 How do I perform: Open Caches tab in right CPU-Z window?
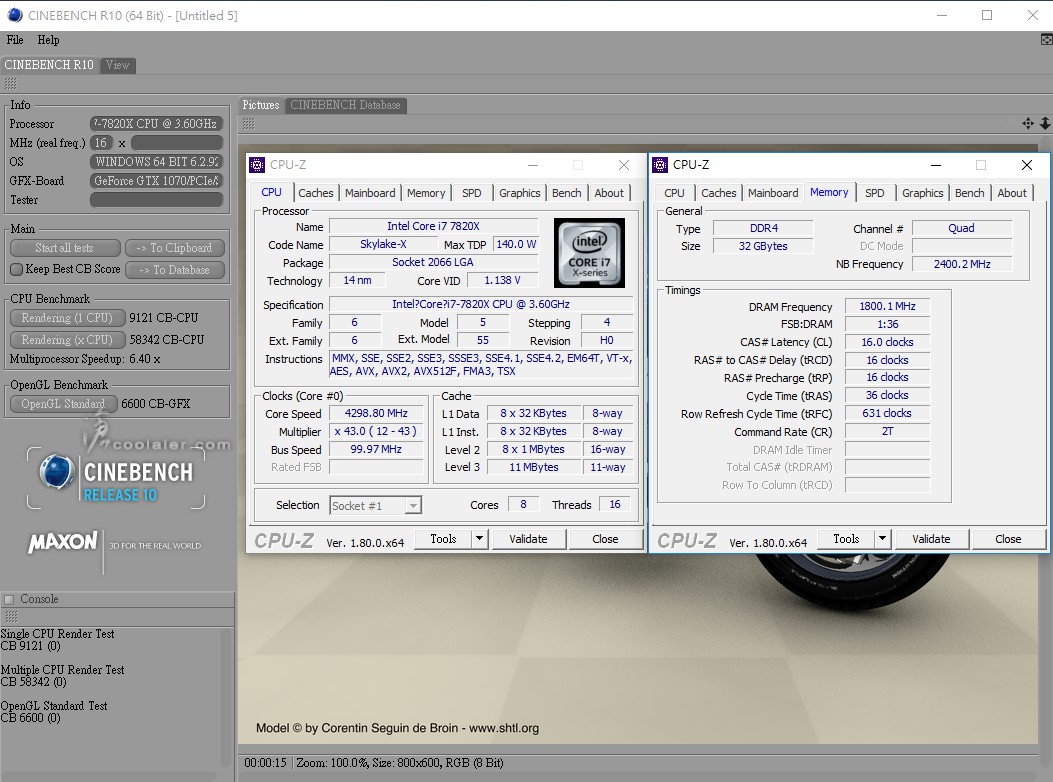tap(719, 193)
